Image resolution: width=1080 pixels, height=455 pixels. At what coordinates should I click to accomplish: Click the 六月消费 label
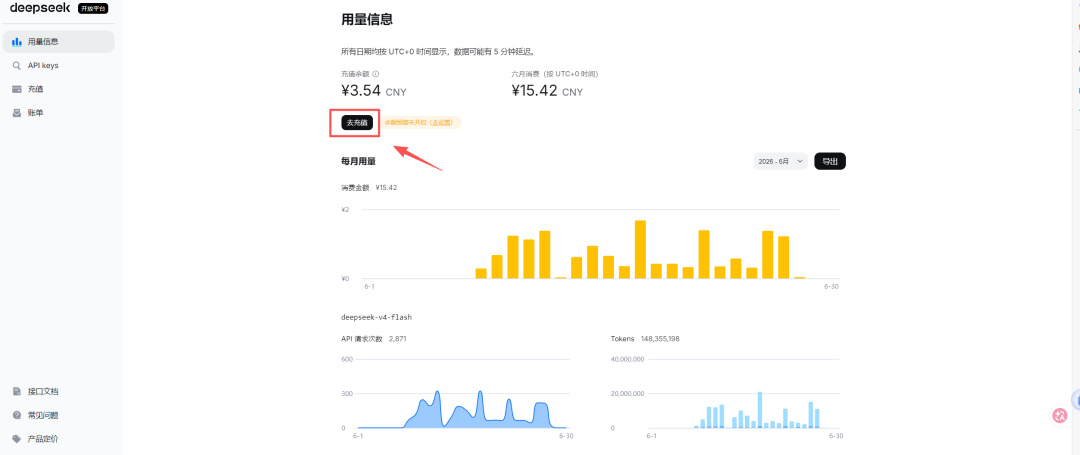pos(554,74)
